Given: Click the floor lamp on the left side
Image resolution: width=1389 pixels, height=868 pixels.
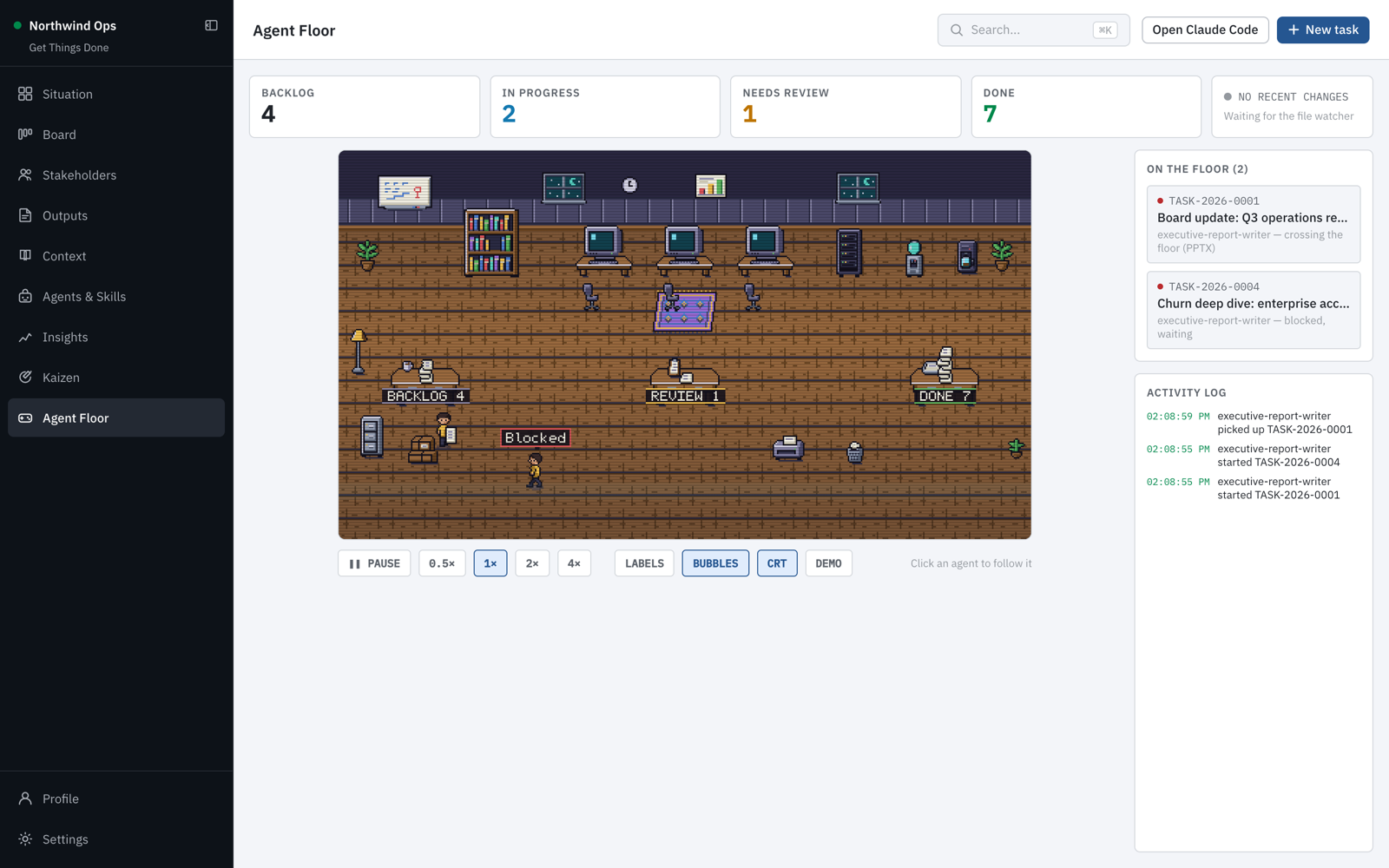Looking at the screenshot, I should (359, 352).
